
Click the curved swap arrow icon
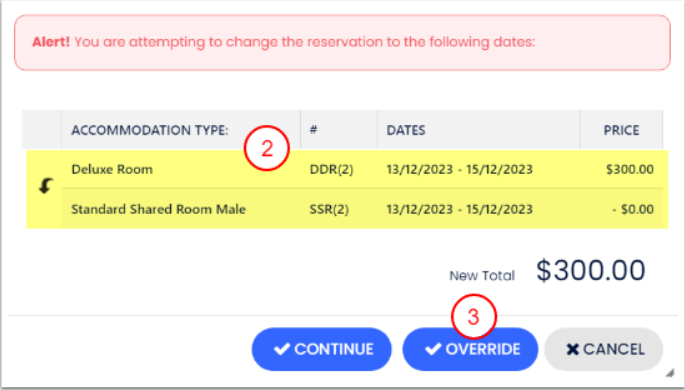coord(45,186)
